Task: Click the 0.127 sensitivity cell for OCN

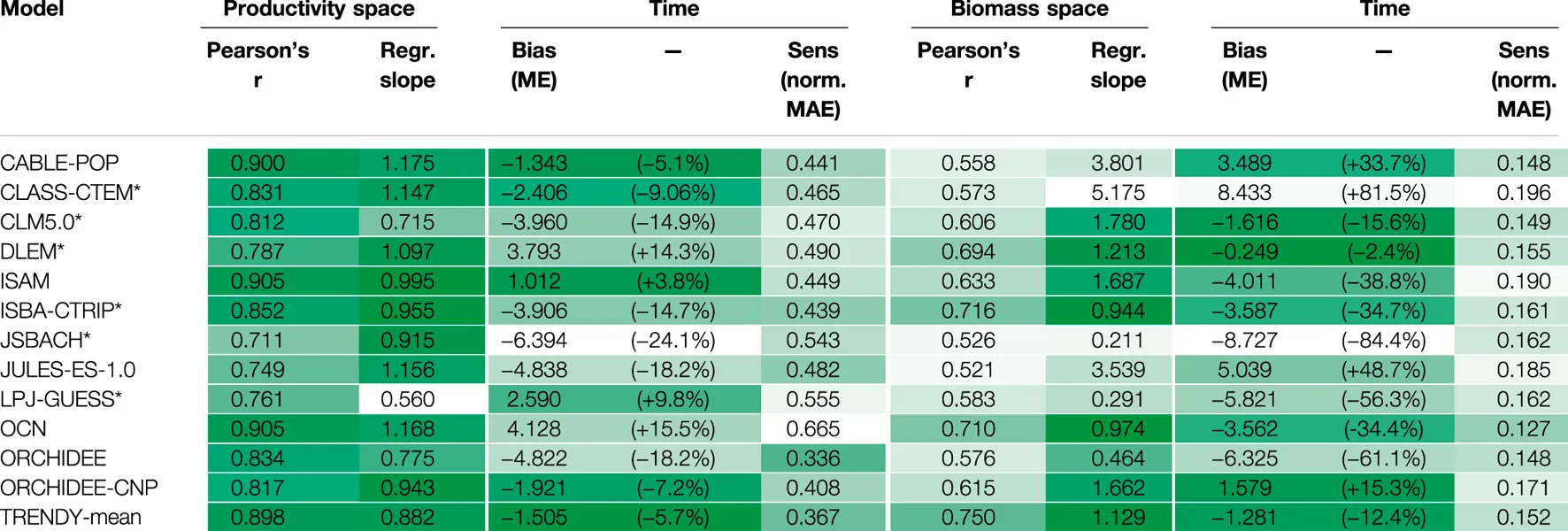Action: 1523,429
